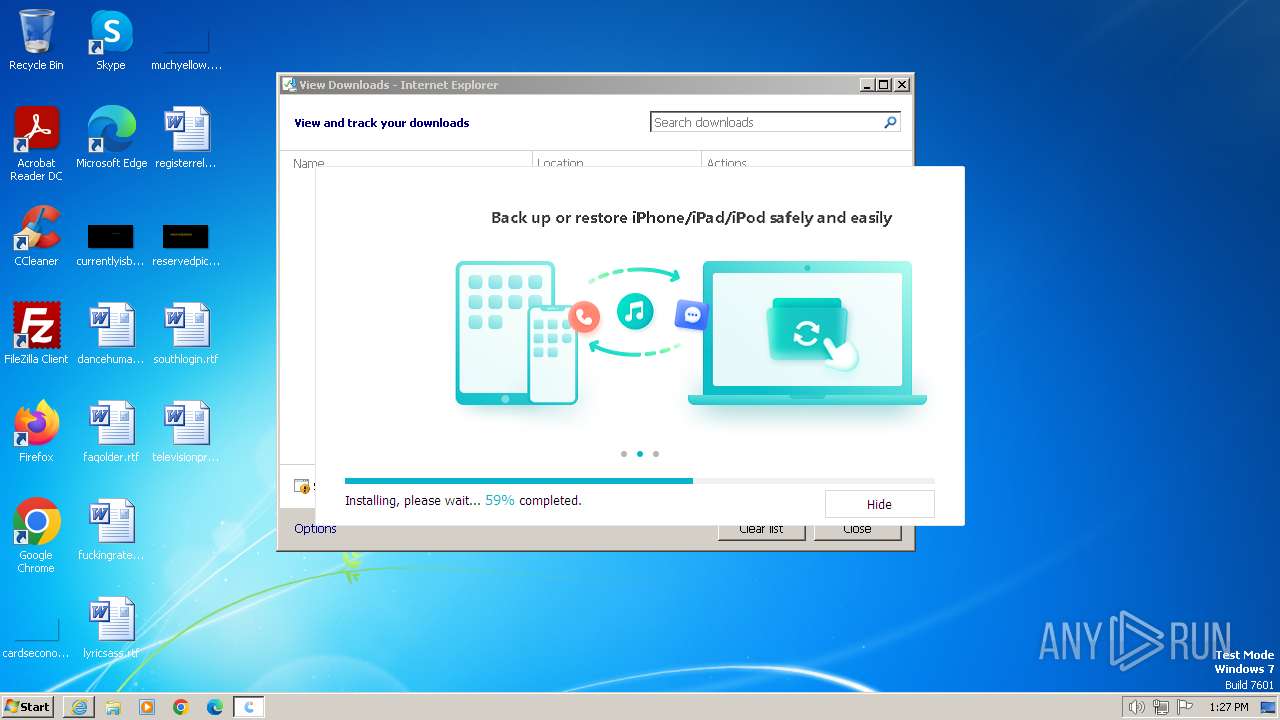This screenshot has height=720, width=1280.
Task: Switch to the installer taskbar button
Action: [249, 707]
